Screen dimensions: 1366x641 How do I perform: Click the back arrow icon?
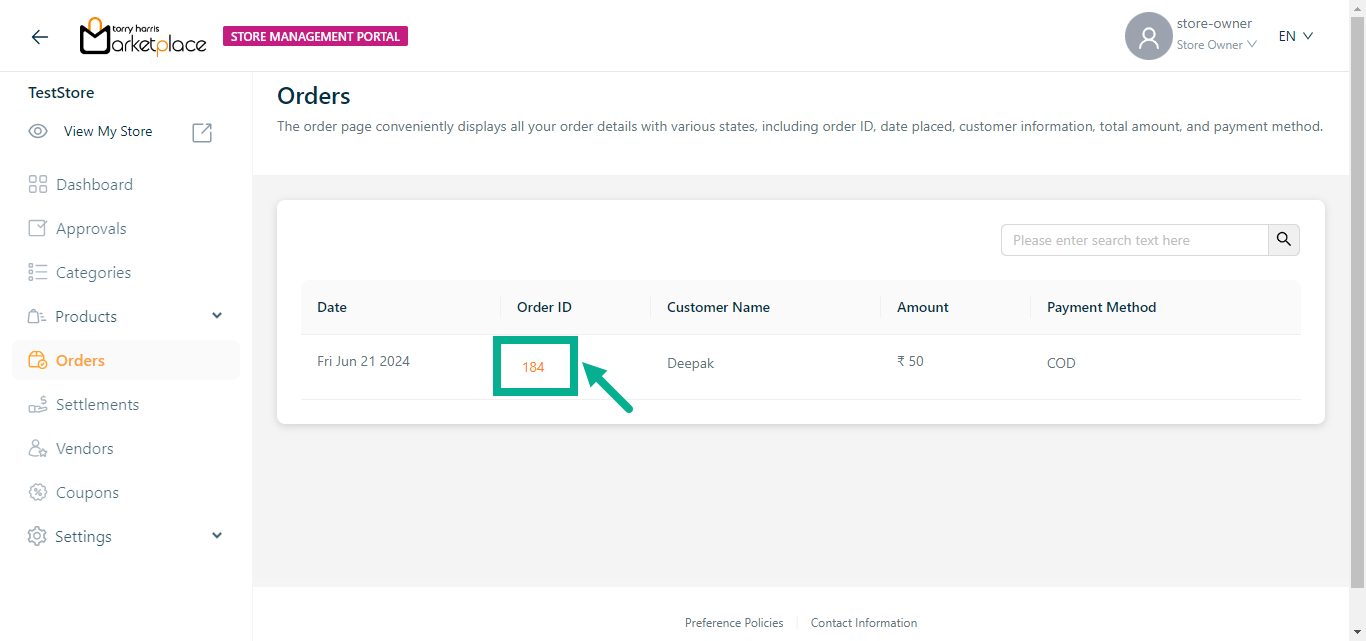click(40, 37)
